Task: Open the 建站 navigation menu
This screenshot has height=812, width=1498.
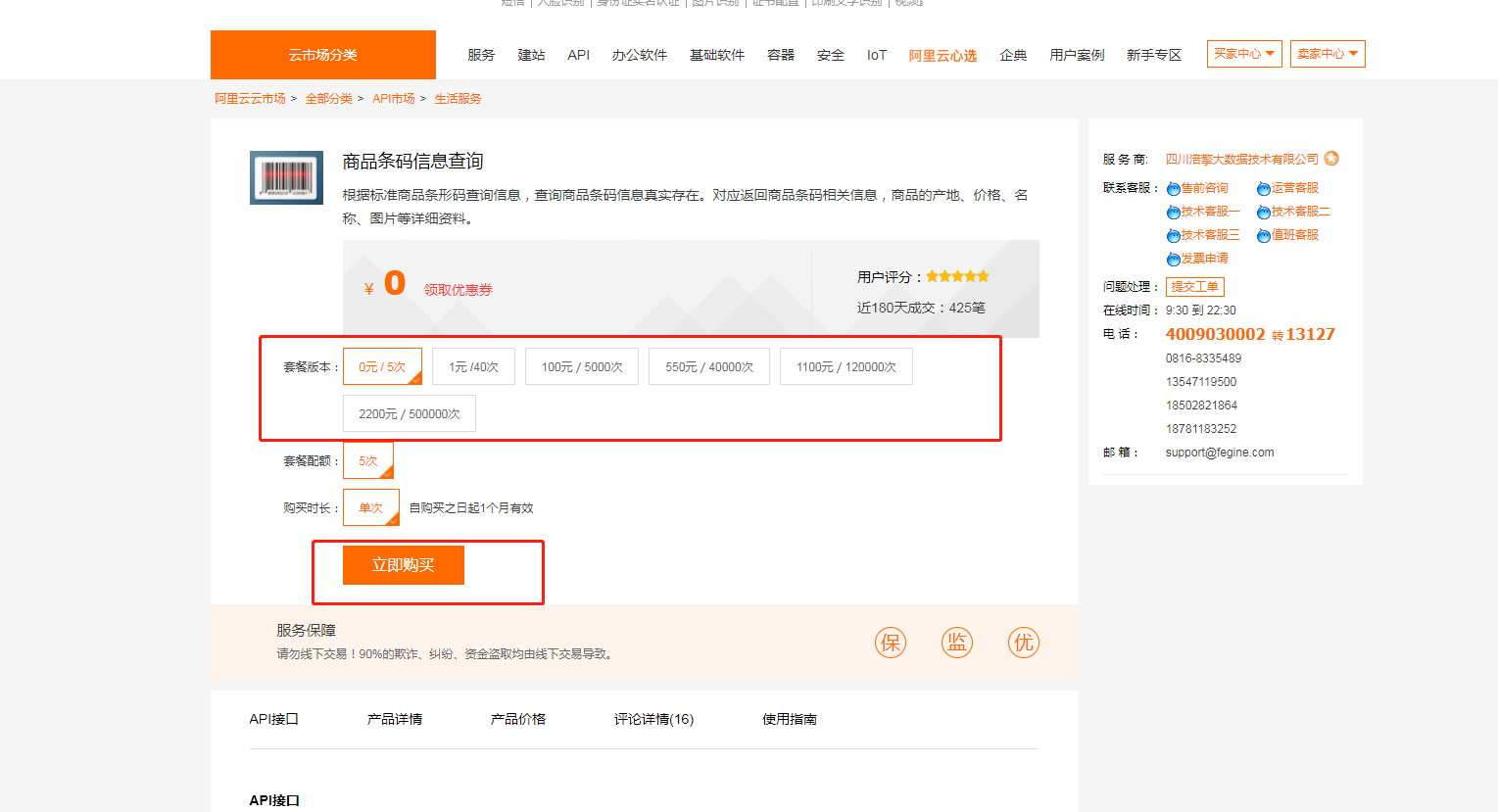Action: [x=531, y=55]
